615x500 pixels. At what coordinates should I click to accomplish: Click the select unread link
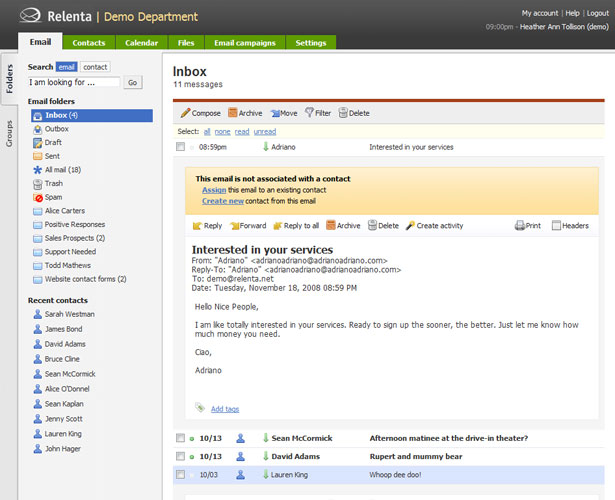265,132
